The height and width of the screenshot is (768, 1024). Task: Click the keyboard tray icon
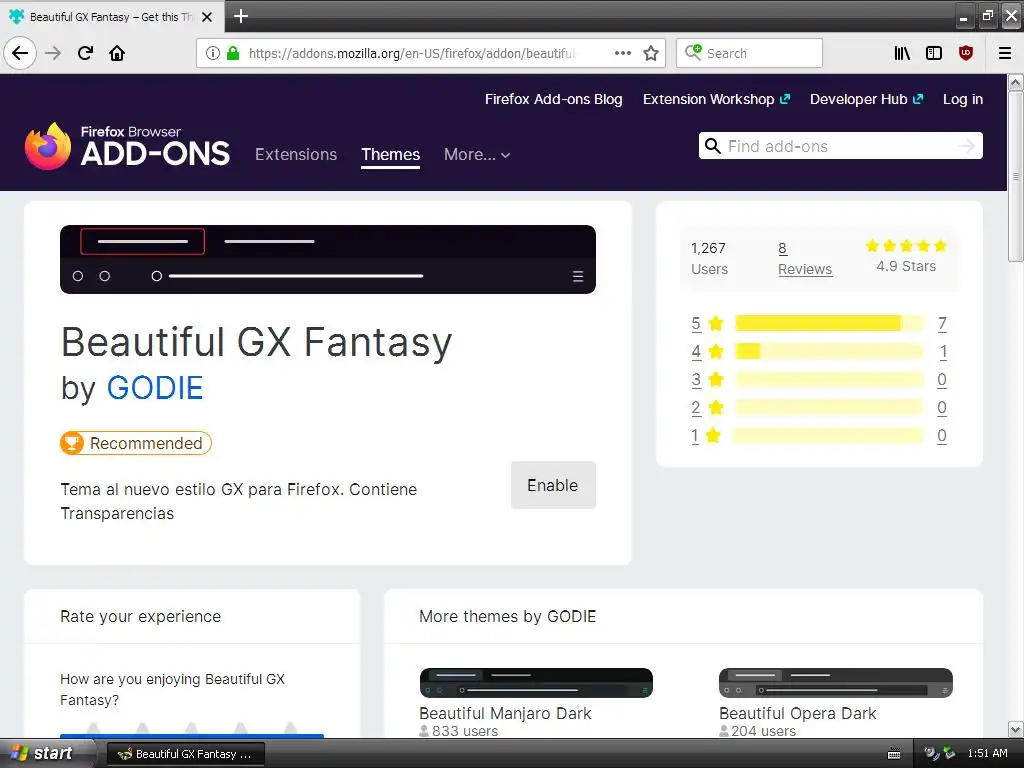[894, 754]
